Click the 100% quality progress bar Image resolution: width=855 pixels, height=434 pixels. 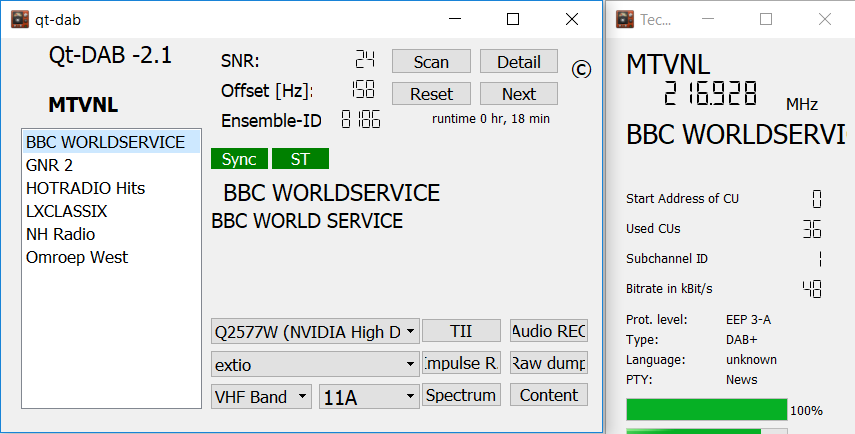707,410
